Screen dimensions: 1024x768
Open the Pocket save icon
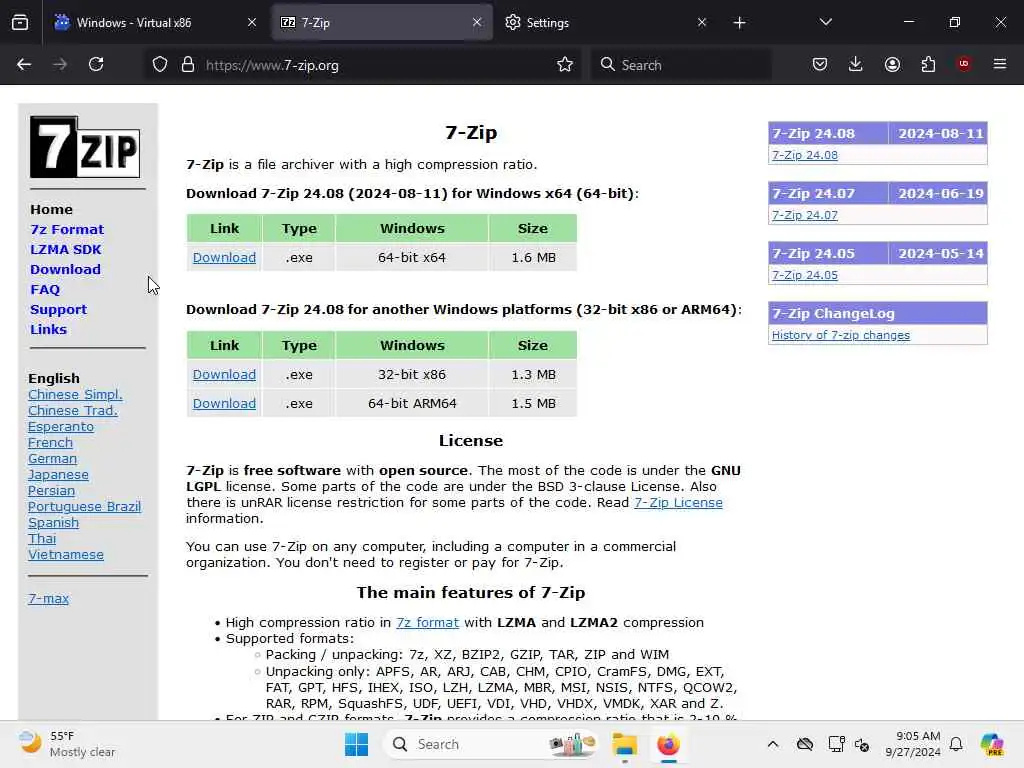(x=820, y=65)
